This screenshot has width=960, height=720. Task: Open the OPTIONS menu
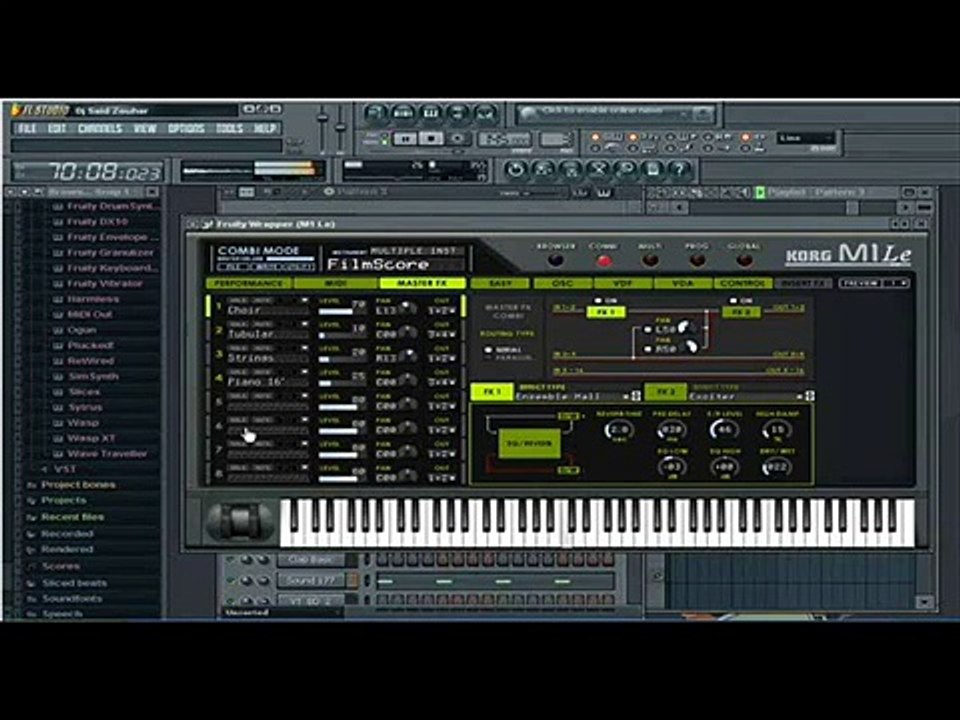point(186,129)
